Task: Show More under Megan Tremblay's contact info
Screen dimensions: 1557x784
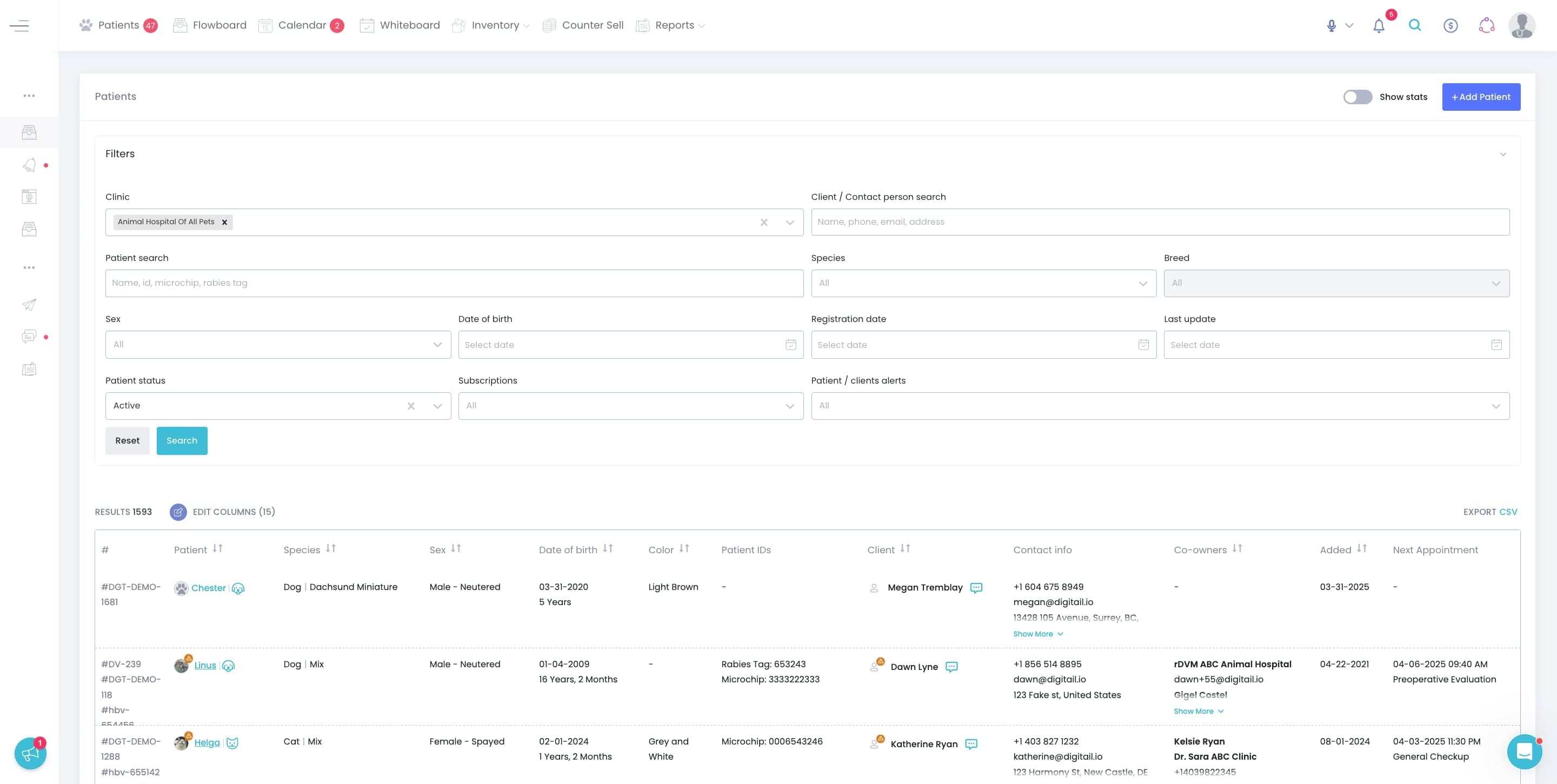Action: pyautogui.click(x=1038, y=634)
